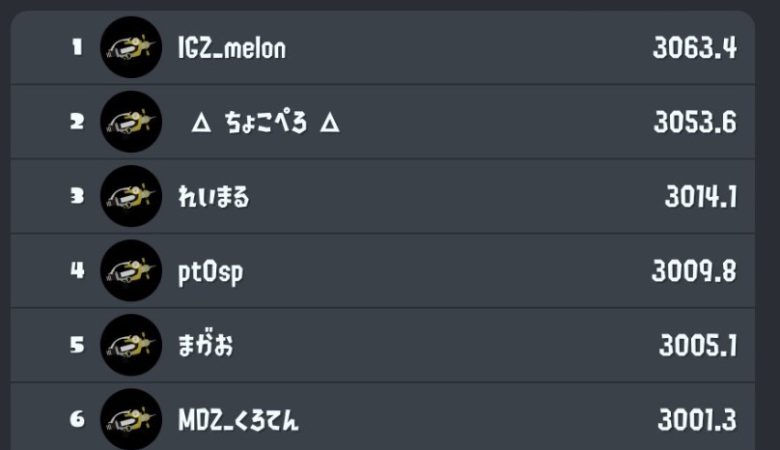
Task: Select the score 3053.6
Action: [694, 122]
